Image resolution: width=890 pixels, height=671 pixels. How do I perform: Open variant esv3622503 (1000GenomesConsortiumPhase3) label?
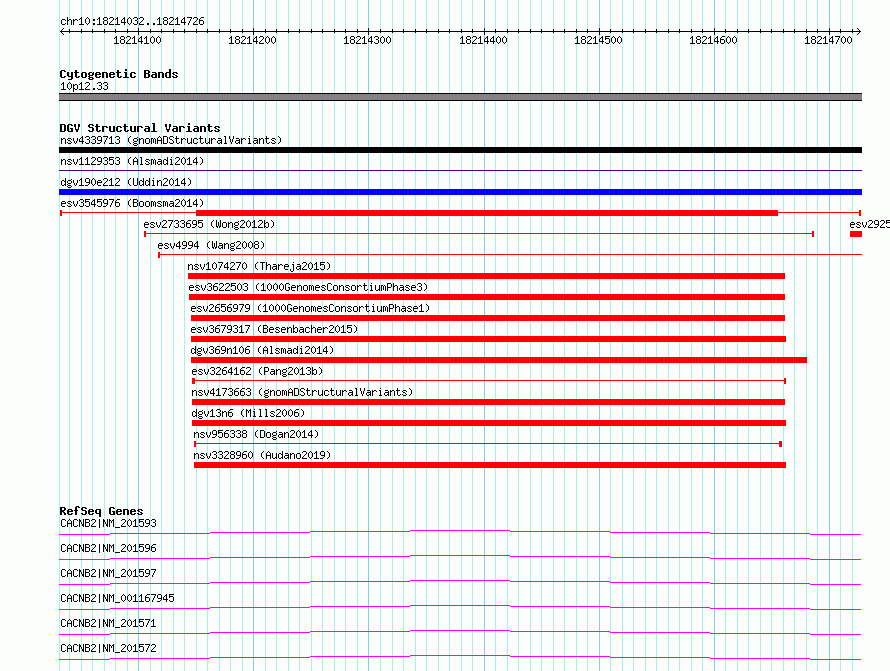(x=308, y=287)
